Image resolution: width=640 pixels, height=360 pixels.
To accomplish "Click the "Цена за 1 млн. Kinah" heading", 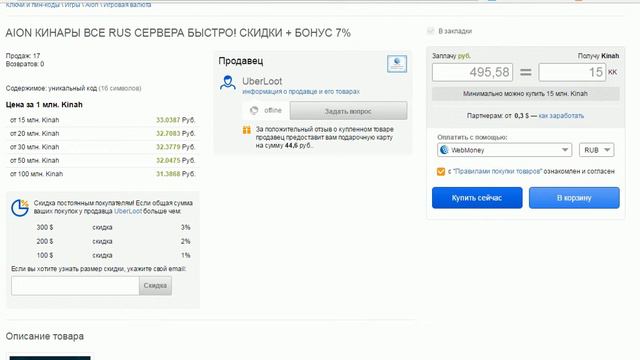I will coord(44,104).
